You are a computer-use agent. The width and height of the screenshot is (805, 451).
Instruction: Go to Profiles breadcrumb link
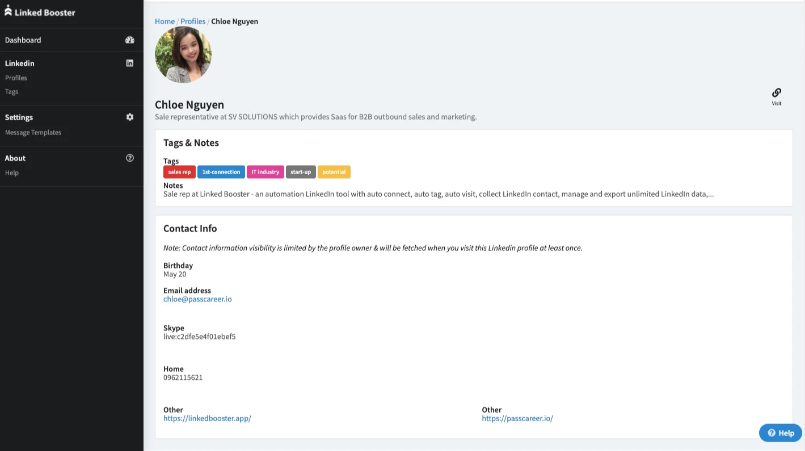(x=193, y=21)
